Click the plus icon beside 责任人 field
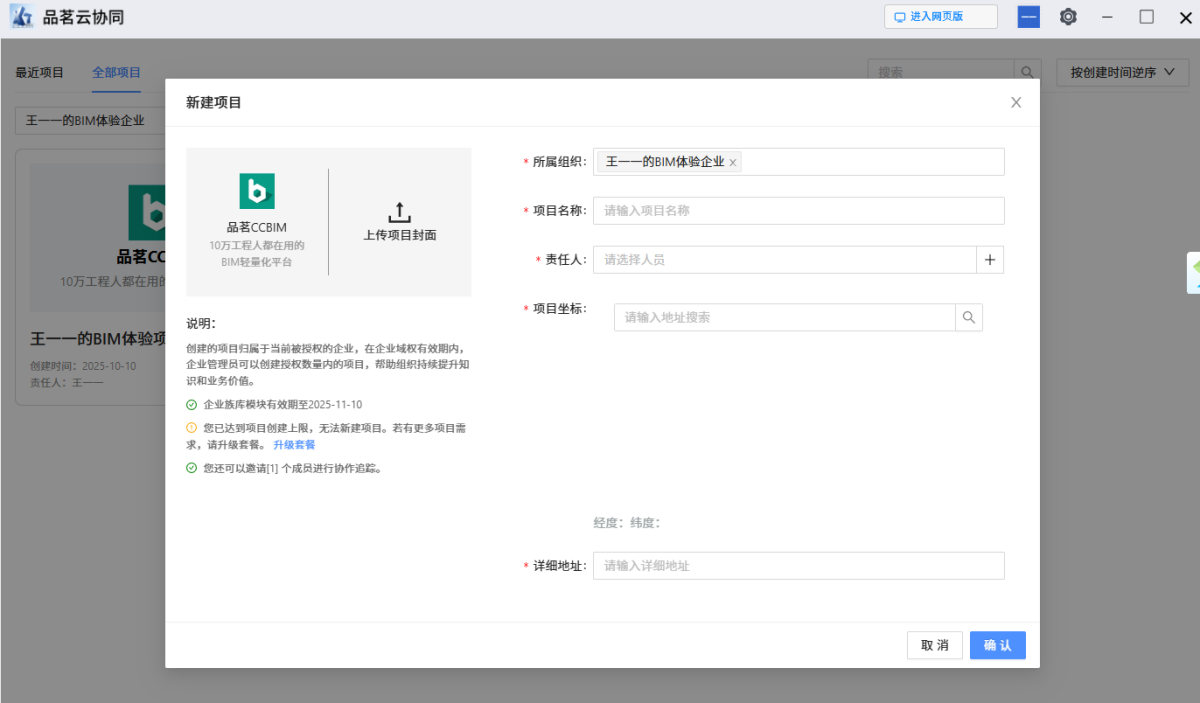 [990, 260]
